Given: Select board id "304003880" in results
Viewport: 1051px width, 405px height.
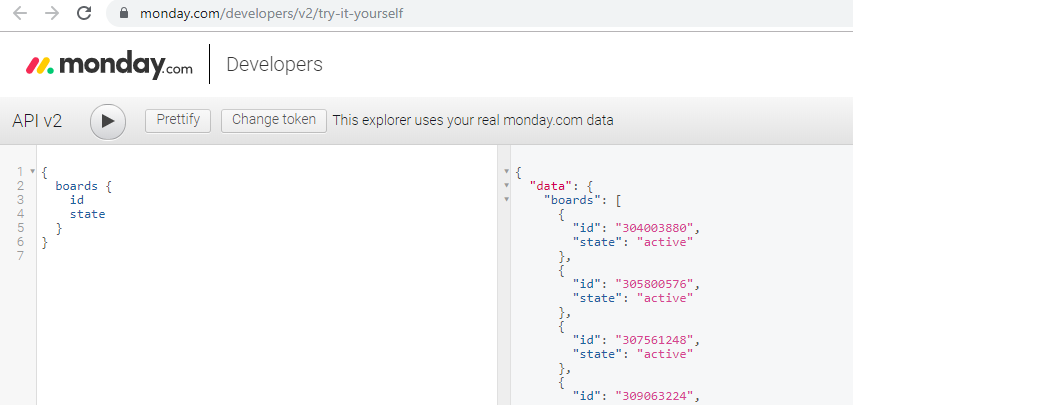Looking at the screenshot, I should pyautogui.click(x=654, y=228).
